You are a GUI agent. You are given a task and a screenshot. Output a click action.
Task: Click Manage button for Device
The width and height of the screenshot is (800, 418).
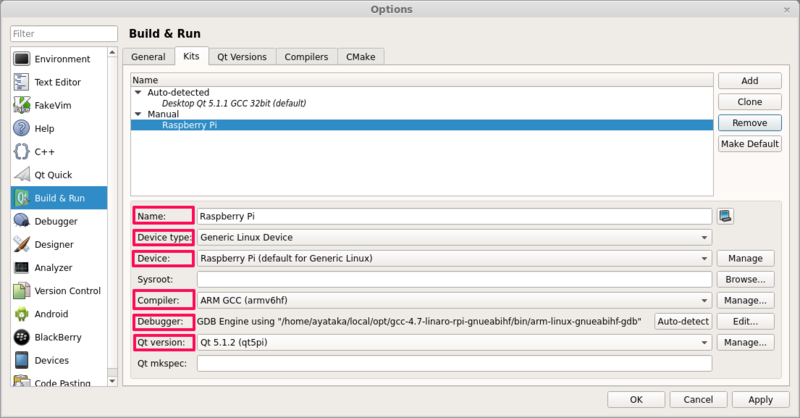point(745,258)
